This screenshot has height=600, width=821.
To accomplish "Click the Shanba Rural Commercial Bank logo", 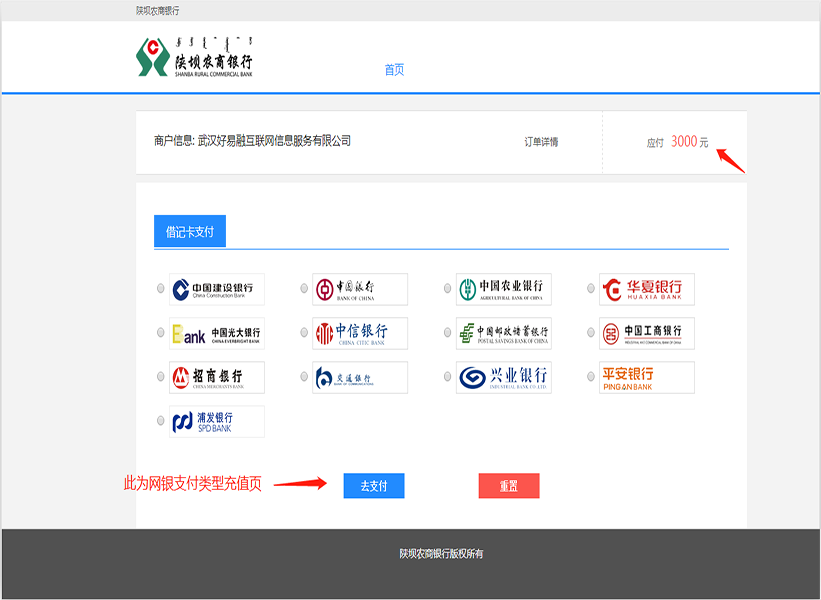I will pyautogui.click(x=194, y=57).
